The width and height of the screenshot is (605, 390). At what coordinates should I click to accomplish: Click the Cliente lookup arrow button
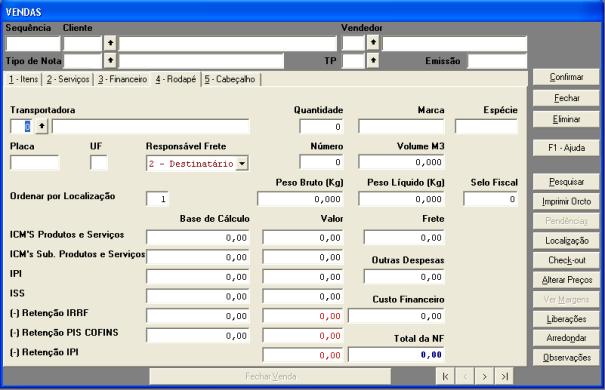coord(110,43)
